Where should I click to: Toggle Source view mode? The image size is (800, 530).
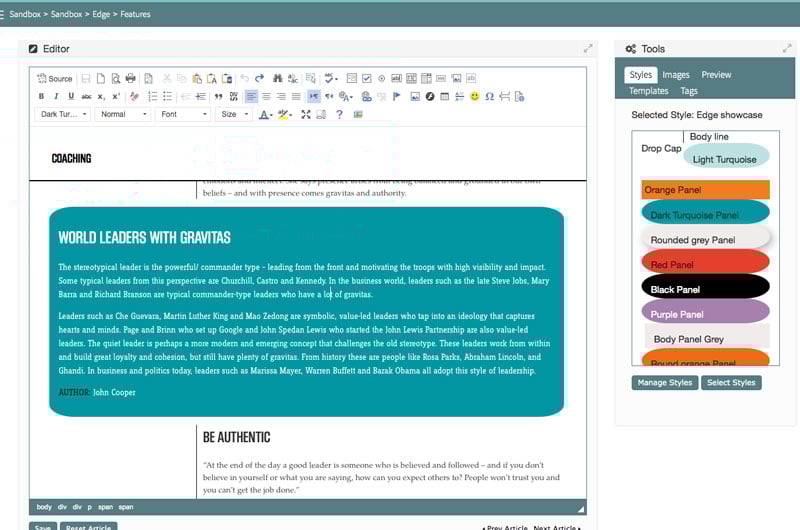click(55, 79)
